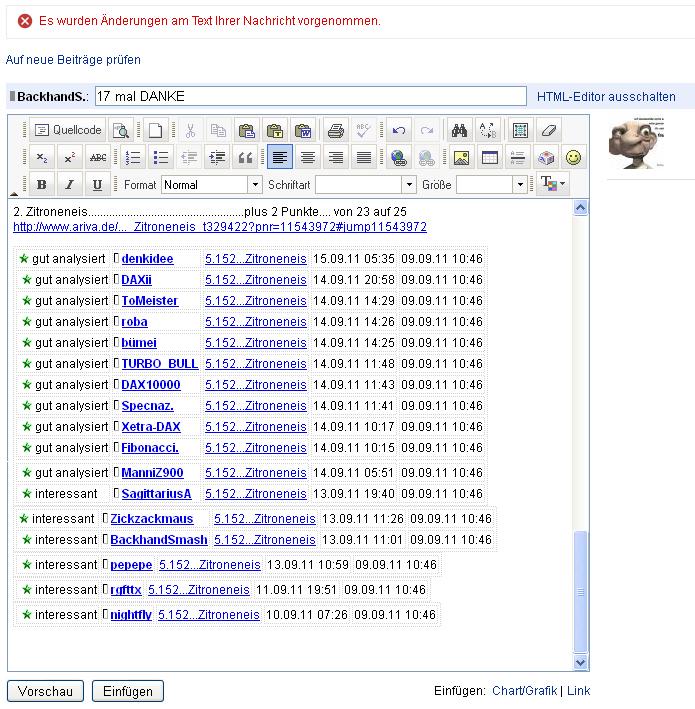Insert a bulleted list

161,157
